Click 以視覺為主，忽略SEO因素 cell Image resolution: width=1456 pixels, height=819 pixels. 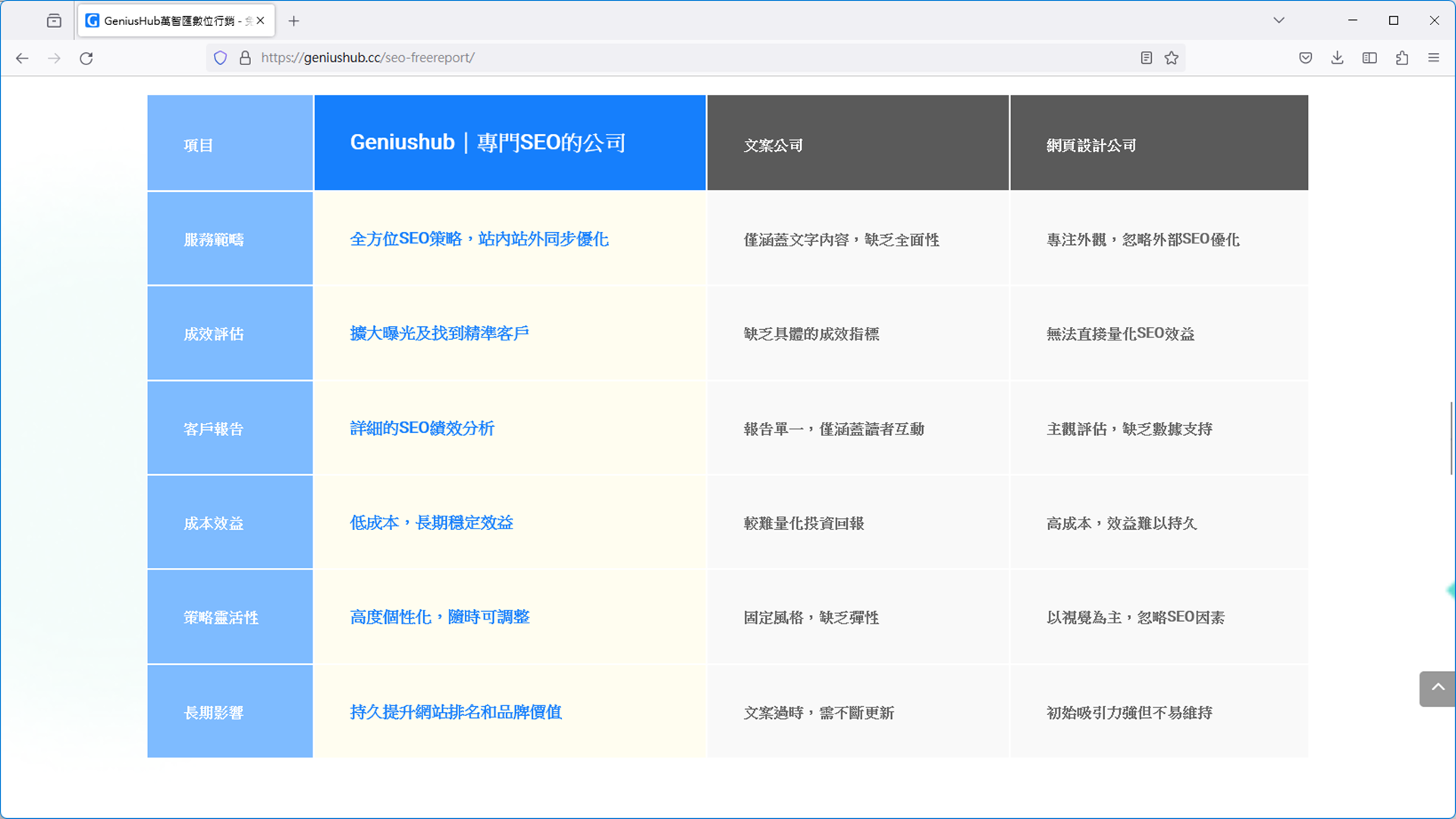point(1159,617)
